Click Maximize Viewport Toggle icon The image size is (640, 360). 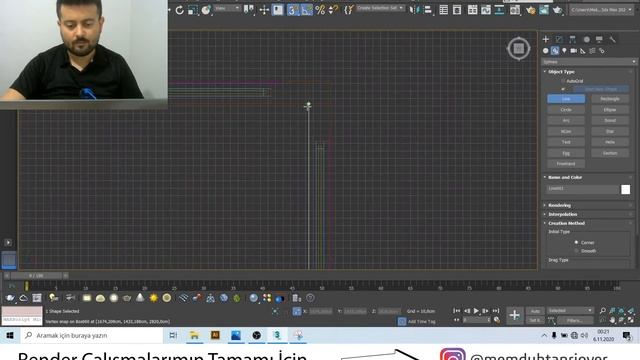tap(631, 320)
